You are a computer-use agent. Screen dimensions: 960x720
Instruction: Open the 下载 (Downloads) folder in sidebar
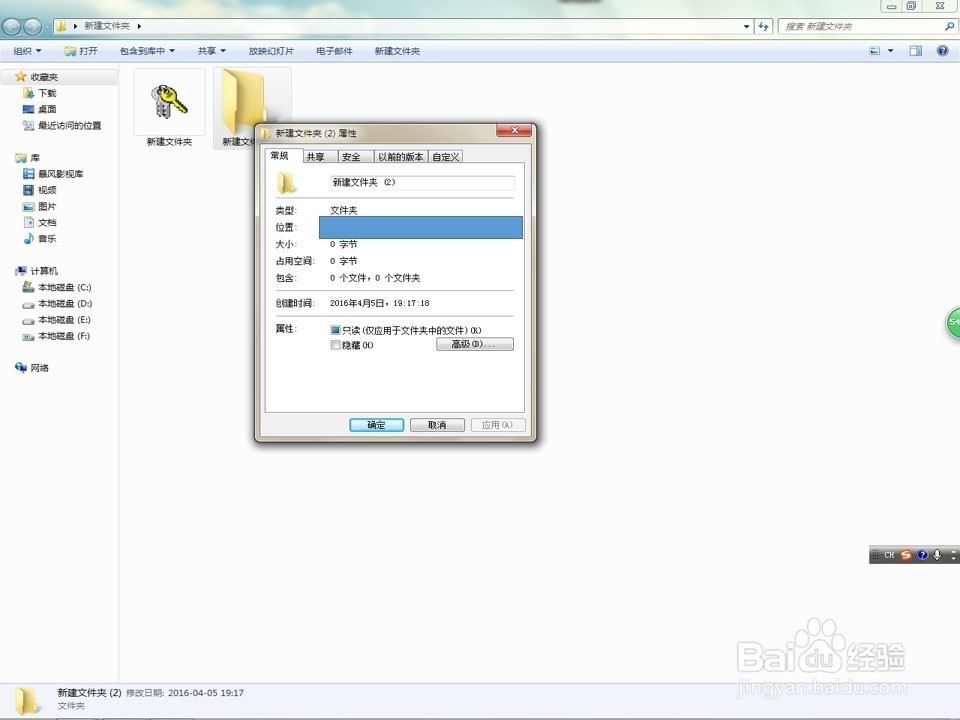point(44,92)
